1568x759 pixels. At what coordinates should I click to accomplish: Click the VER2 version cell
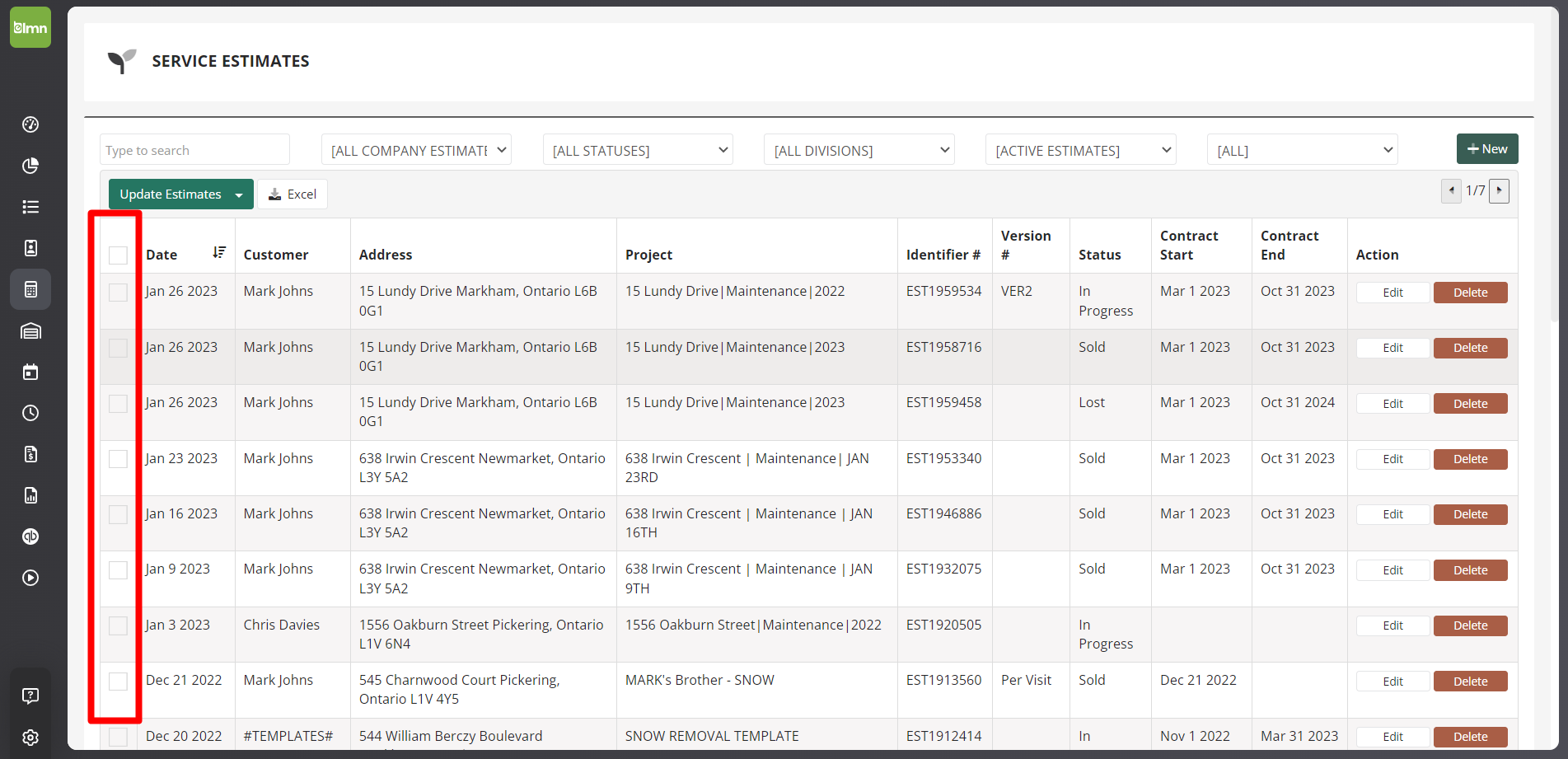click(x=1016, y=291)
